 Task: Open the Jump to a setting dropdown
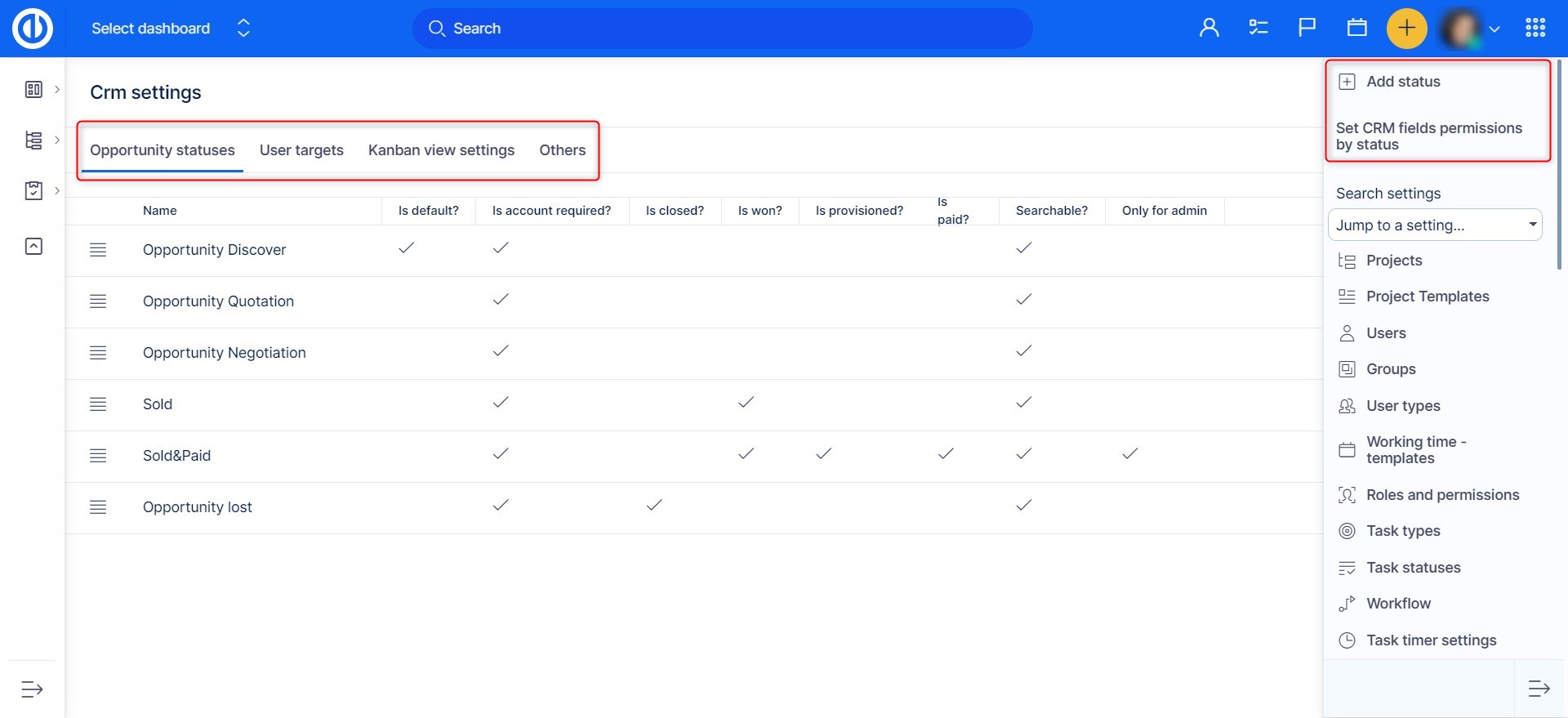click(x=1434, y=225)
